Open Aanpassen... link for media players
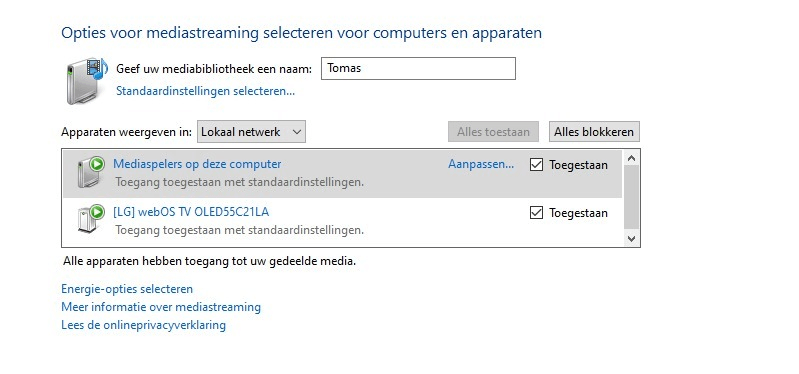The image size is (799, 374). (481, 164)
